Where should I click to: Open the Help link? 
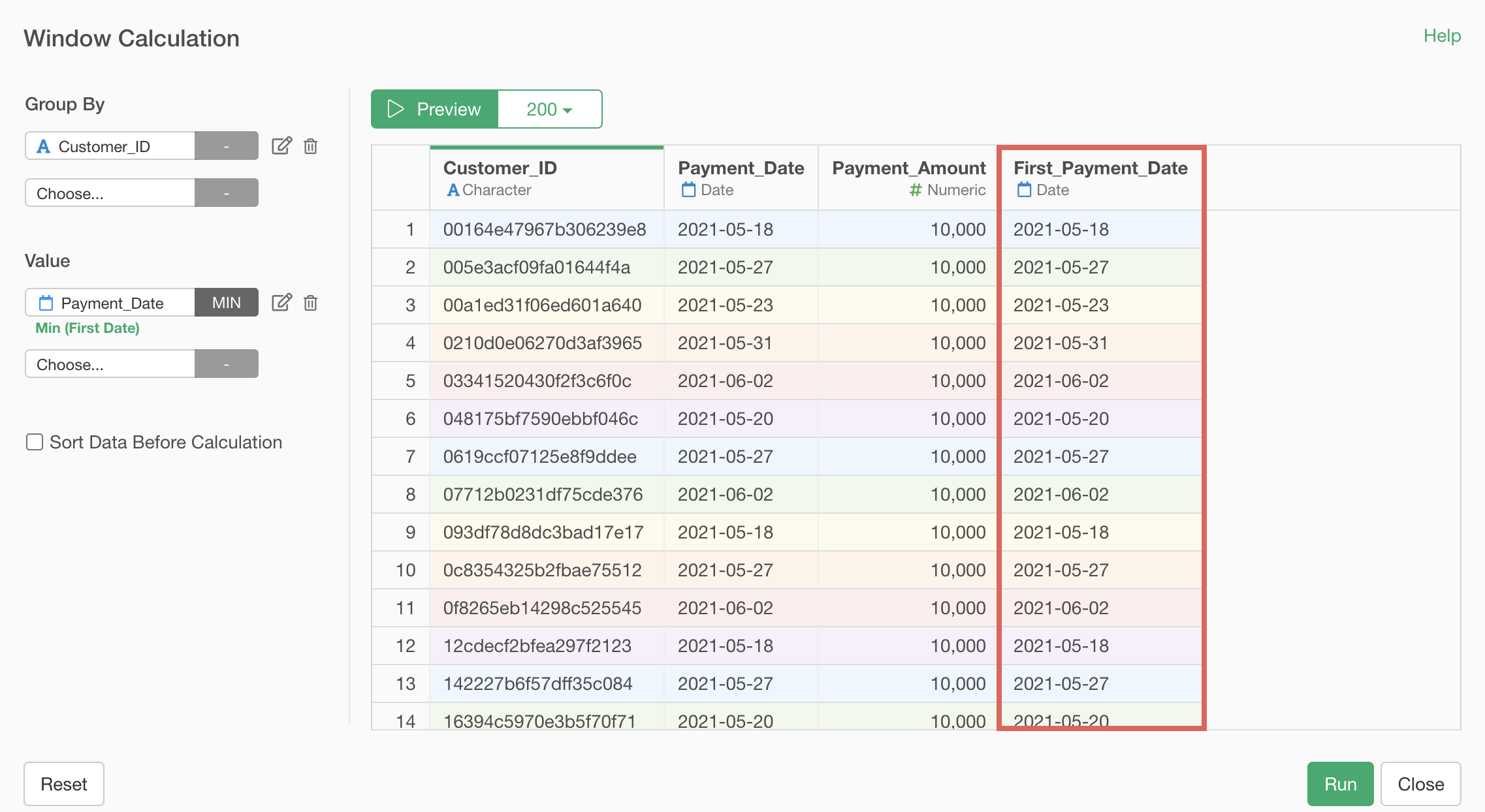coord(1441,35)
